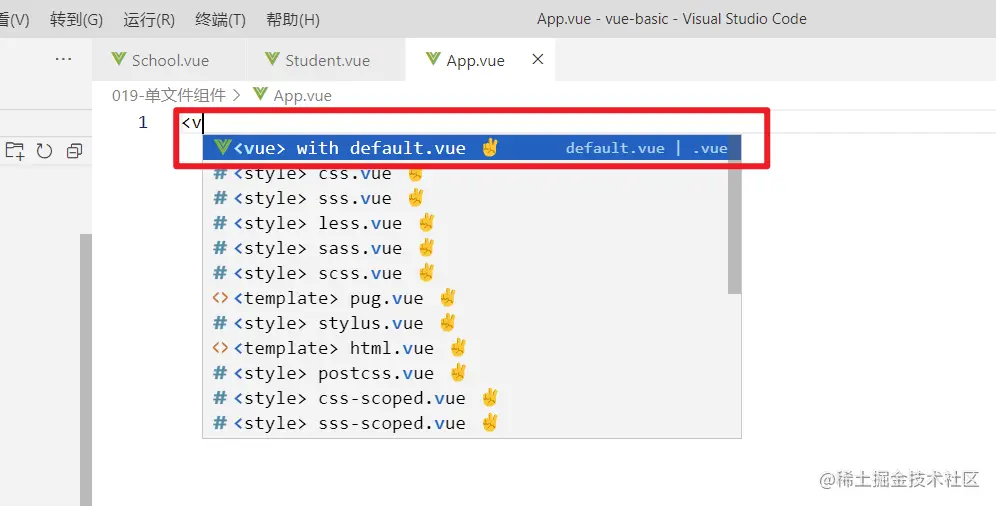Open the sidebar more actions ellipsis

(64, 58)
